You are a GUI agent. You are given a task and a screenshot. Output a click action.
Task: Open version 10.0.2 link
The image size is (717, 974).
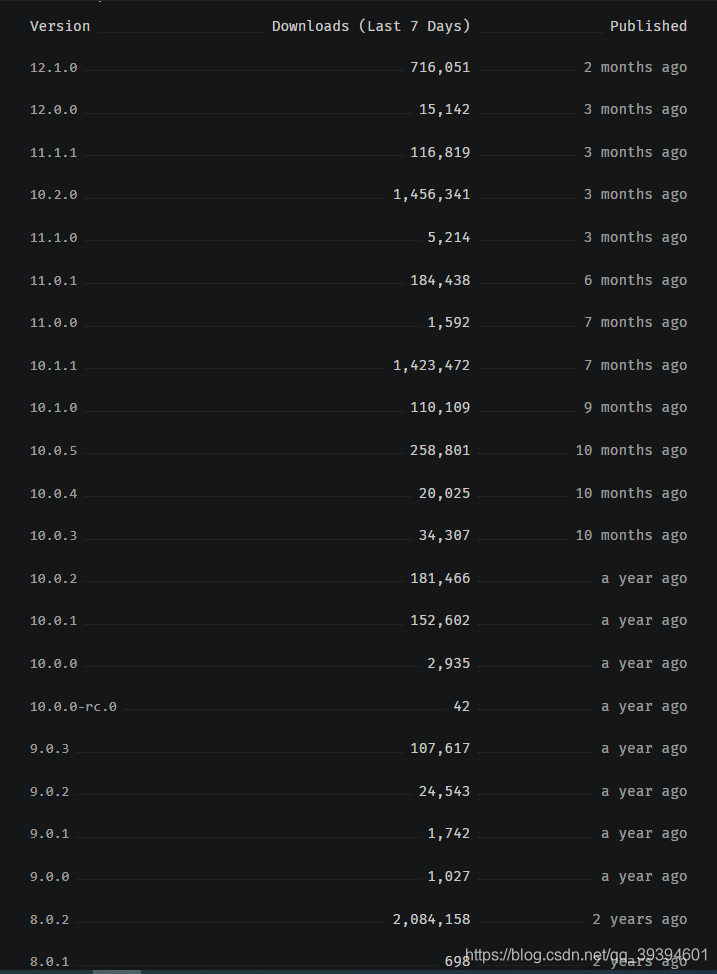53,579
